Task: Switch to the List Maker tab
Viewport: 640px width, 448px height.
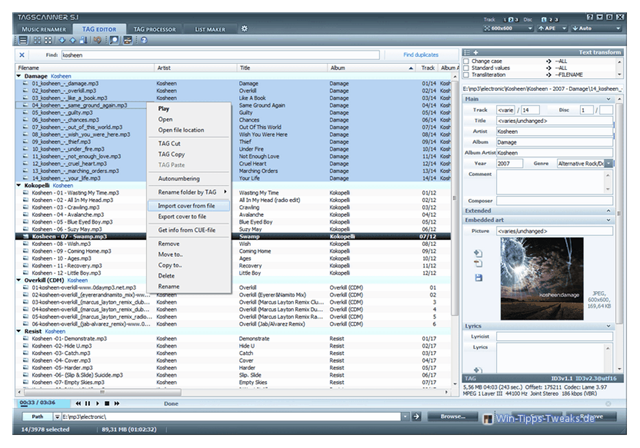Action: pyautogui.click(x=210, y=29)
